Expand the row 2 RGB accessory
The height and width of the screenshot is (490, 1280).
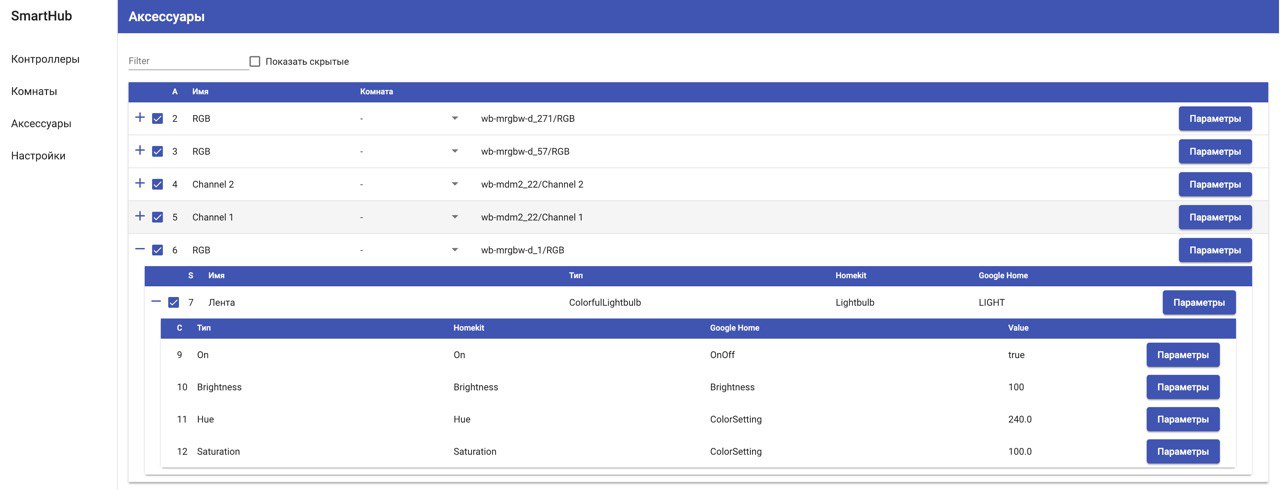click(140, 118)
